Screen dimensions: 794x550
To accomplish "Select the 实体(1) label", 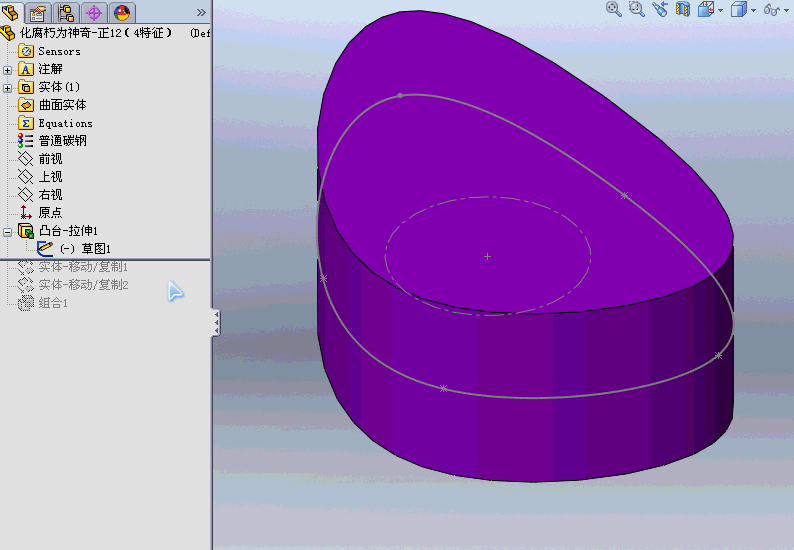I will click(59, 87).
